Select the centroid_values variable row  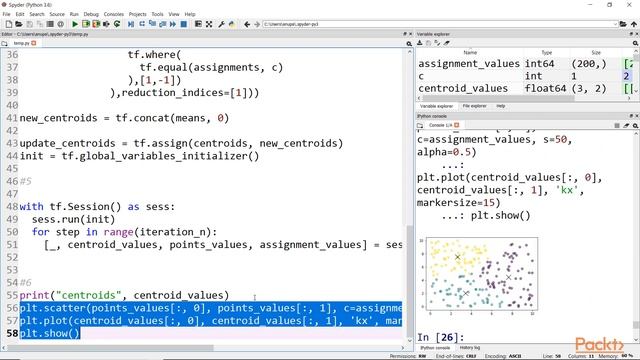[525, 89]
